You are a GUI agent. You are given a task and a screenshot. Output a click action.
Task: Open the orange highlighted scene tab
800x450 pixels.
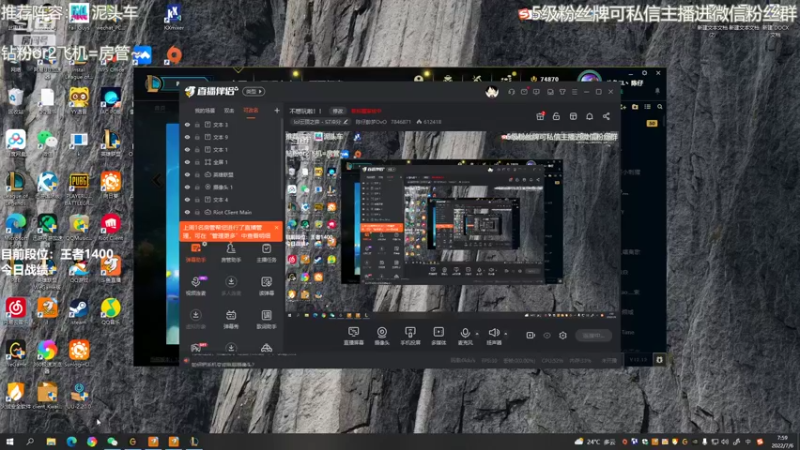(251, 111)
